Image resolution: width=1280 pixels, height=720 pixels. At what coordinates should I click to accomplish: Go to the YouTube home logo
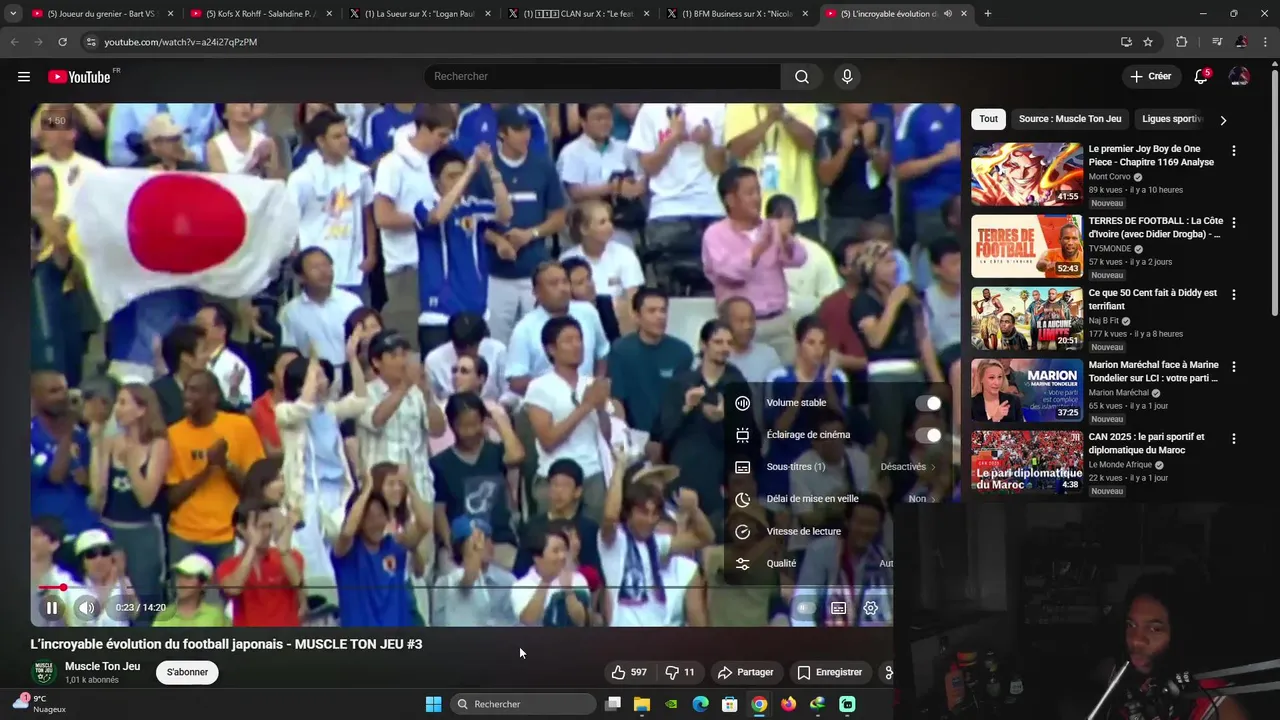tap(79, 77)
